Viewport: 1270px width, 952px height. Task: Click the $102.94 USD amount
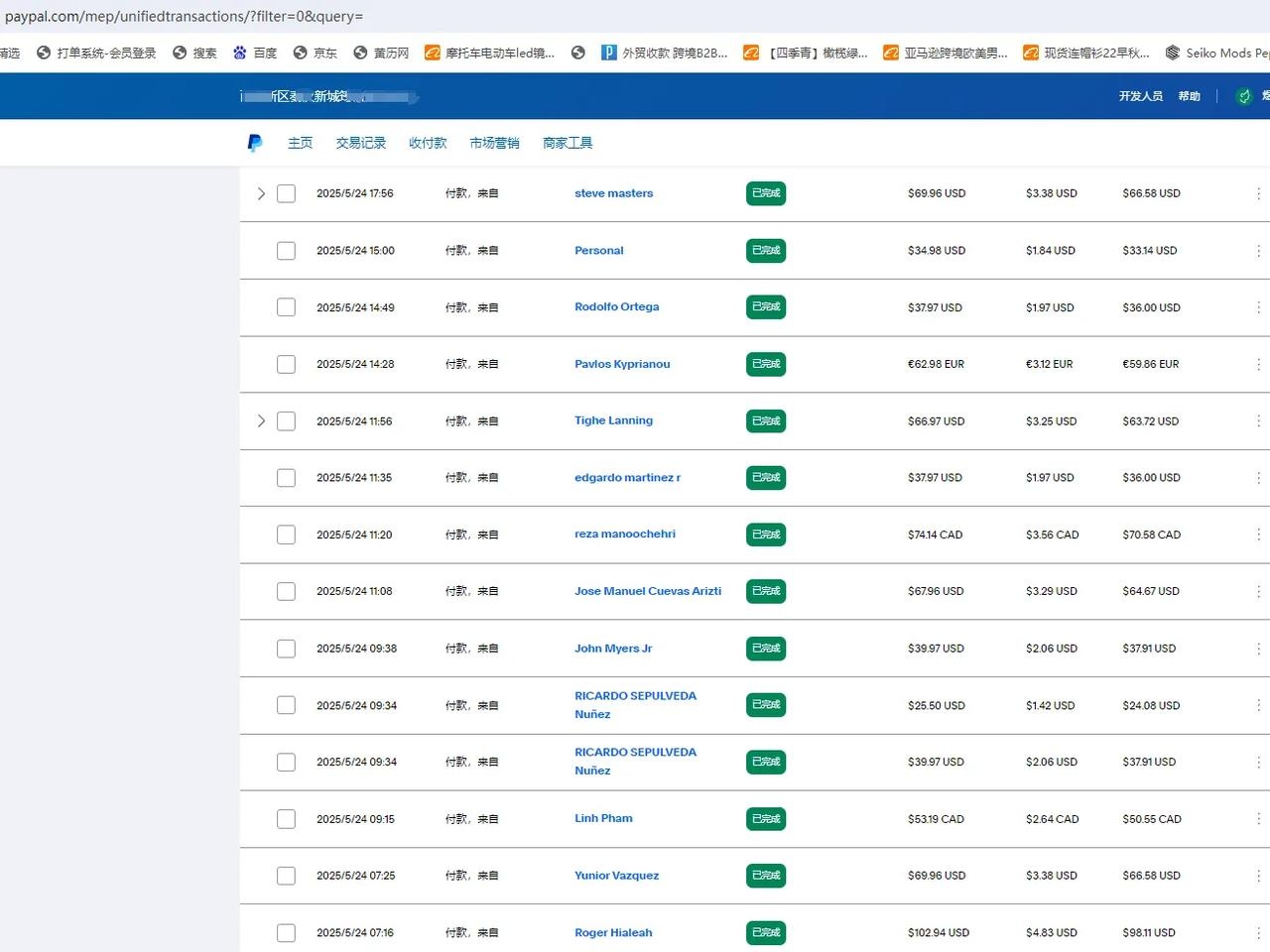(939, 933)
